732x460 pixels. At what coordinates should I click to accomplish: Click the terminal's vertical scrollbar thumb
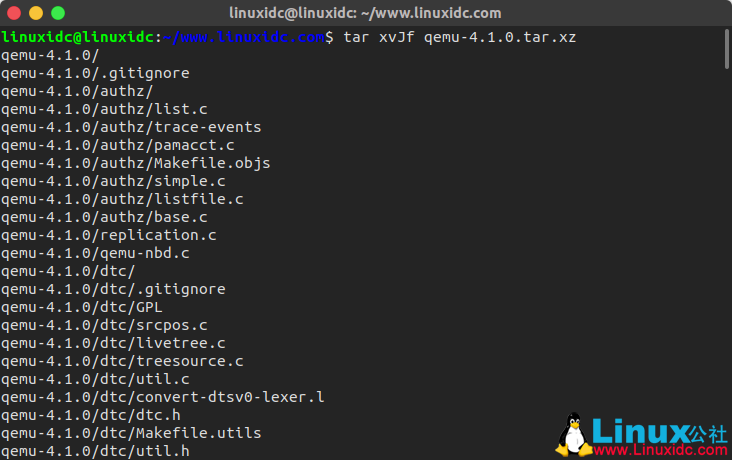[x=726, y=49]
